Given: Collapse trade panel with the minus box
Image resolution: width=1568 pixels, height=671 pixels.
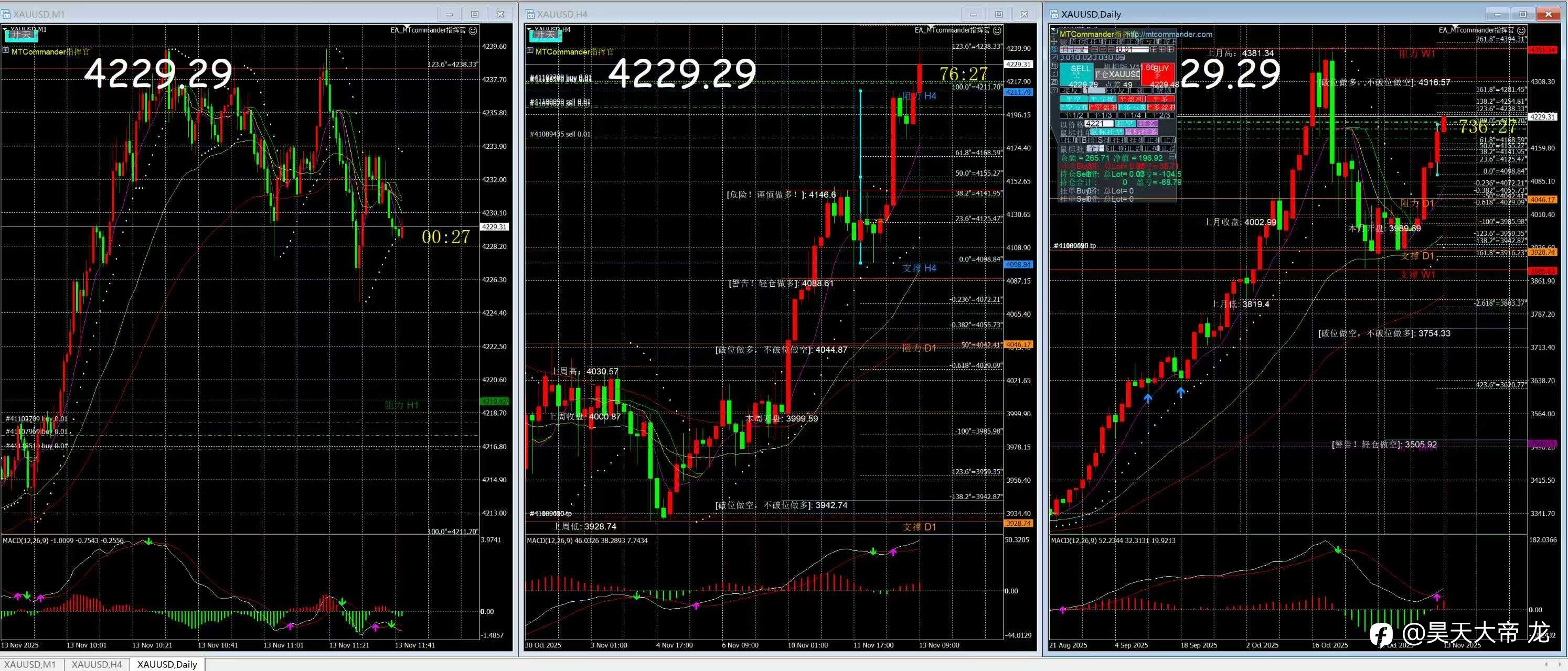Looking at the screenshot, I should click(x=1172, y=156).
